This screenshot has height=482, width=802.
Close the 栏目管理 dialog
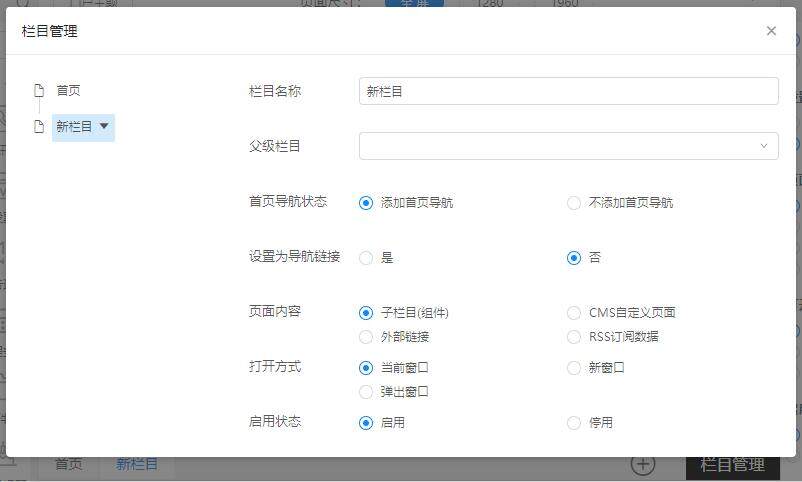coord(771,31)
